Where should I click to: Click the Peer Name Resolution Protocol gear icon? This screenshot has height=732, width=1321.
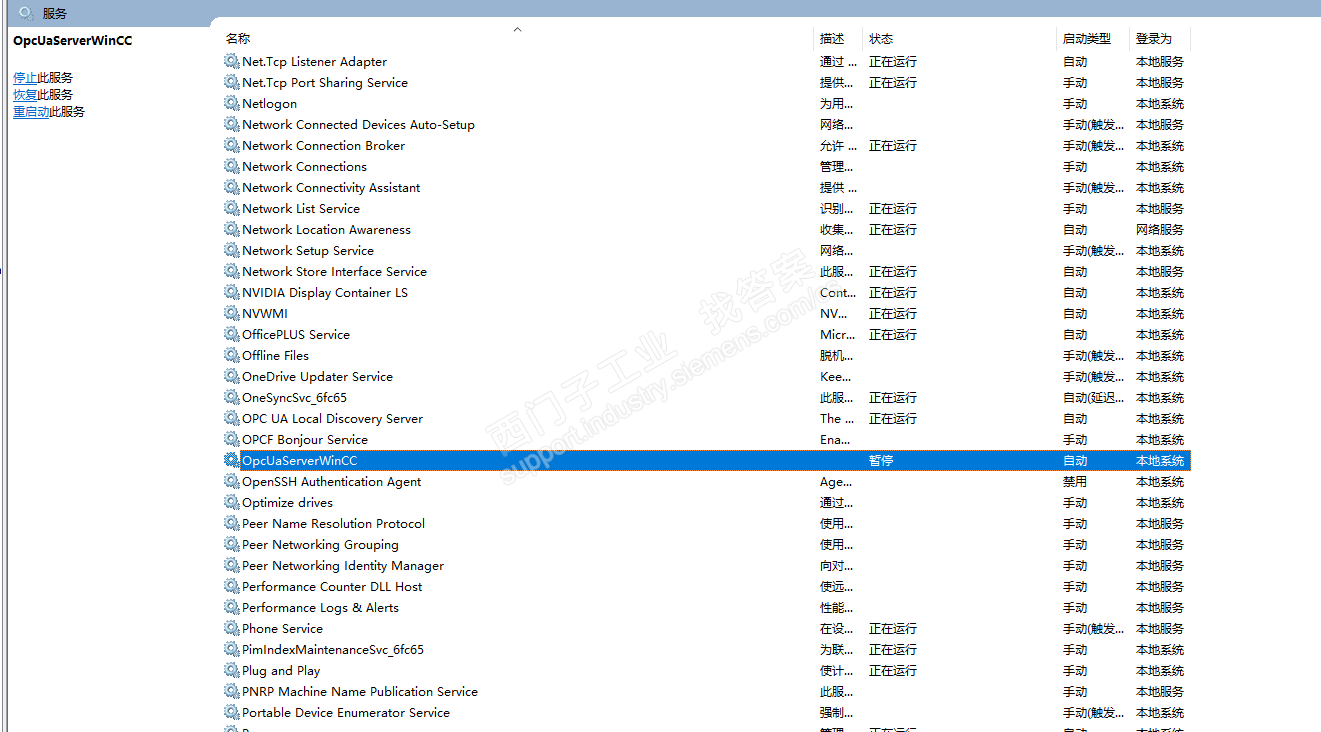(x=232, y=523)
